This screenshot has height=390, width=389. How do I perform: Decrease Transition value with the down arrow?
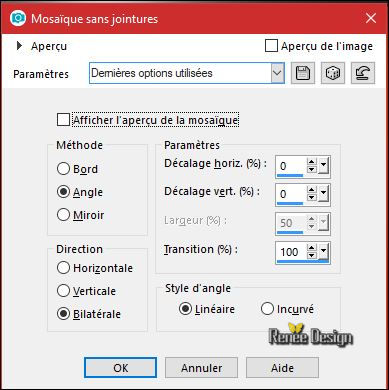coord(311,256)
